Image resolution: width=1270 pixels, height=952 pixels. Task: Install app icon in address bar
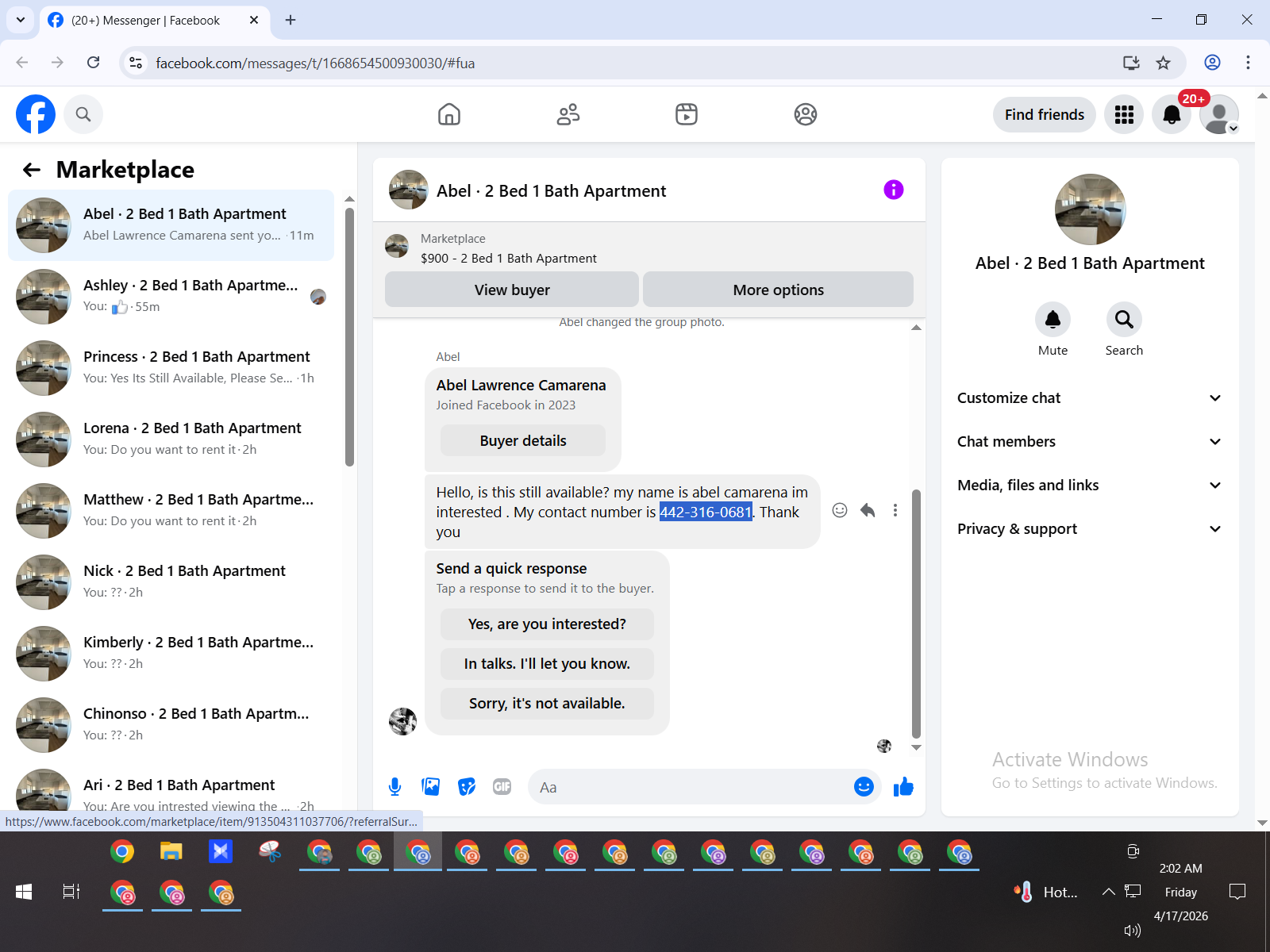1131,63
